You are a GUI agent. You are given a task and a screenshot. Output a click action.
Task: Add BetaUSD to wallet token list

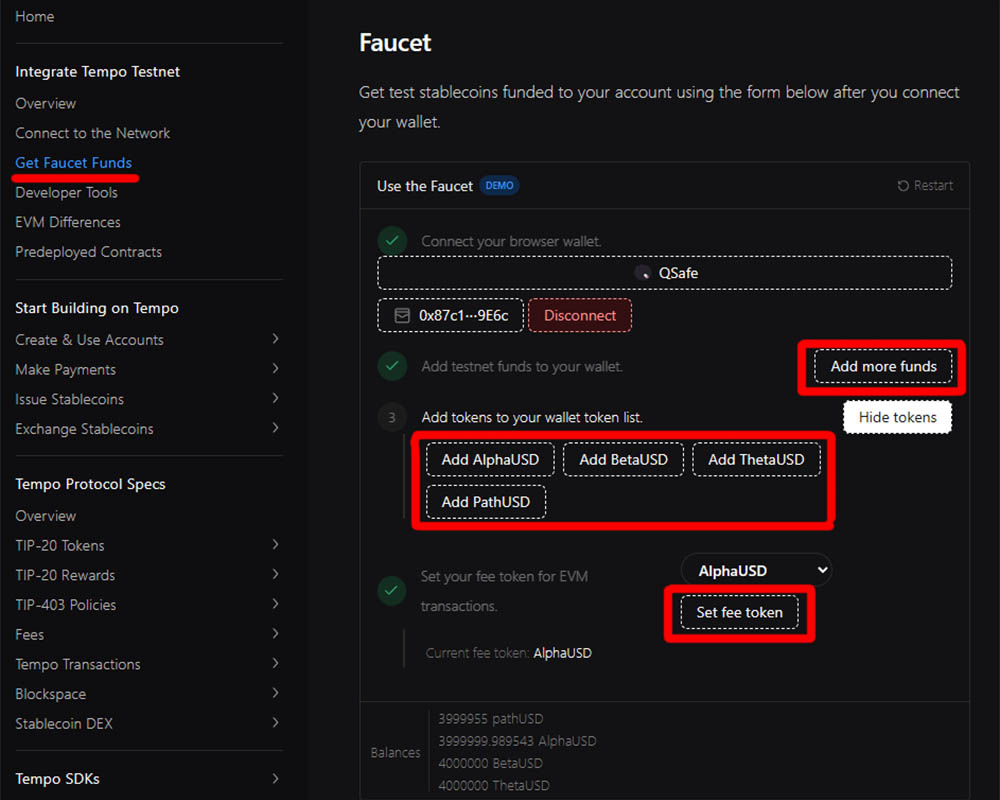(623, 460)
